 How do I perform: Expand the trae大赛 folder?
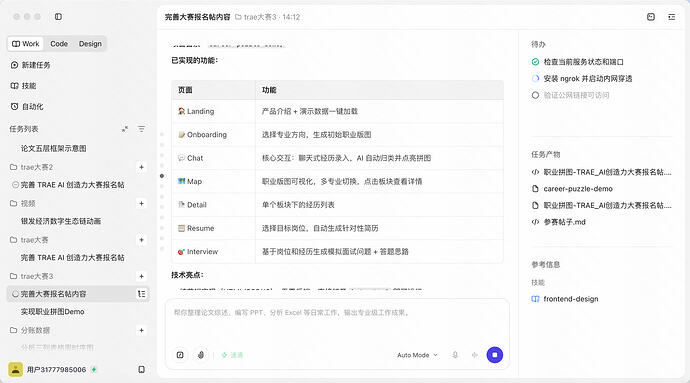[29, 240]
